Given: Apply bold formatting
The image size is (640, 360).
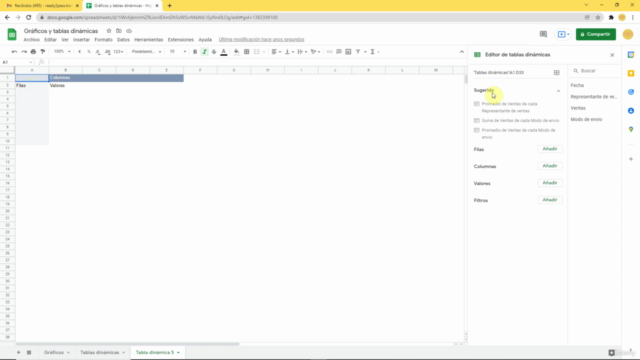Looking at the screenshot, I should 195,52.
